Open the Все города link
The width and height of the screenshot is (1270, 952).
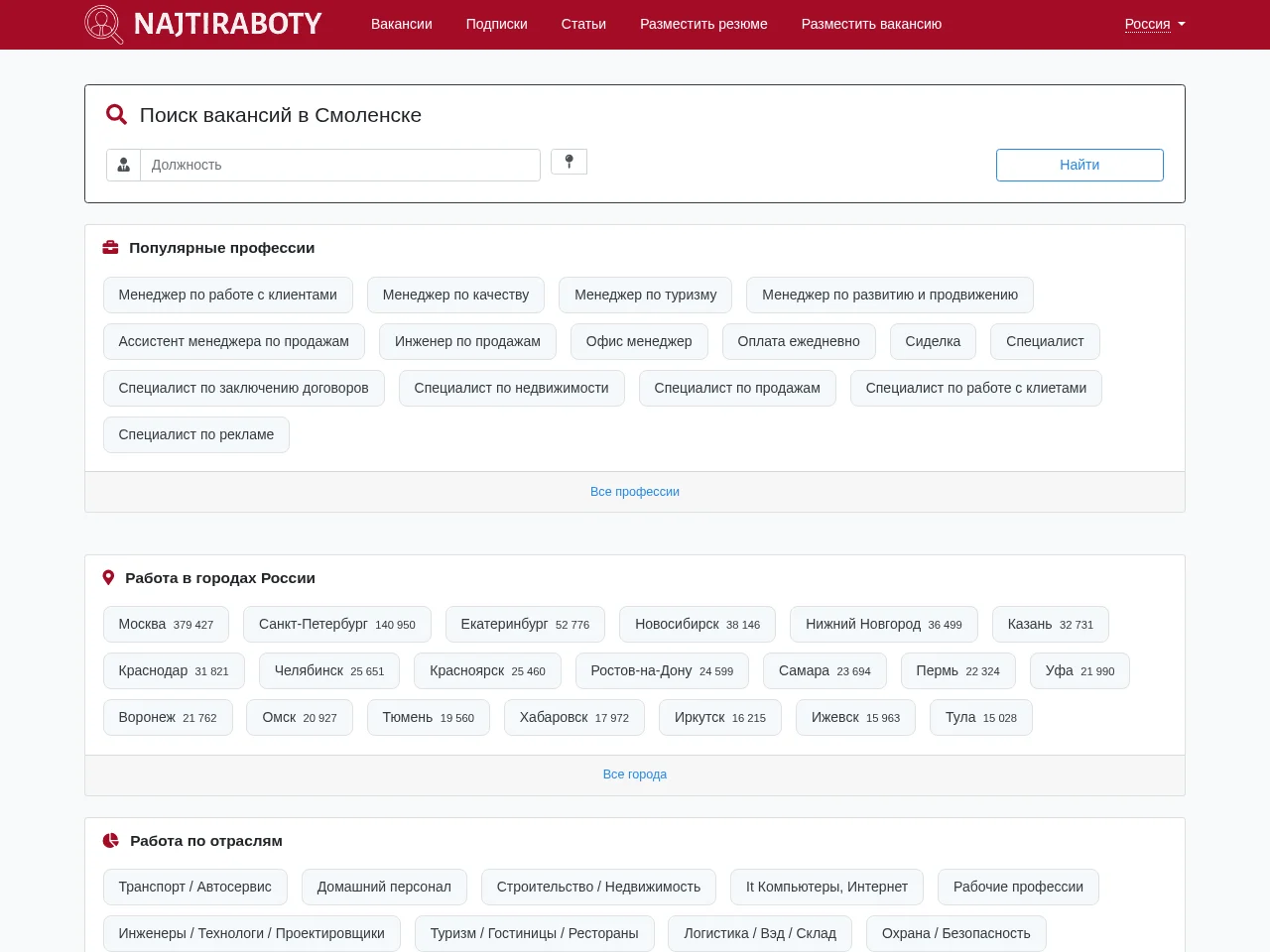click(635, 774)
